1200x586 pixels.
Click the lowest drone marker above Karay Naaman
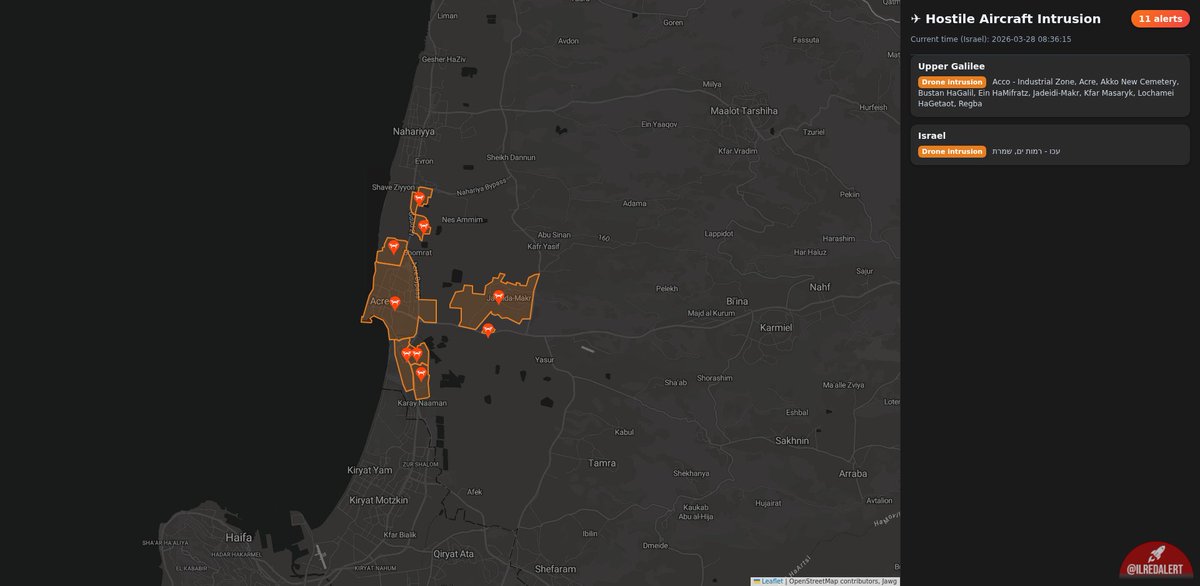pyautogui.click(x=421, y=374)
